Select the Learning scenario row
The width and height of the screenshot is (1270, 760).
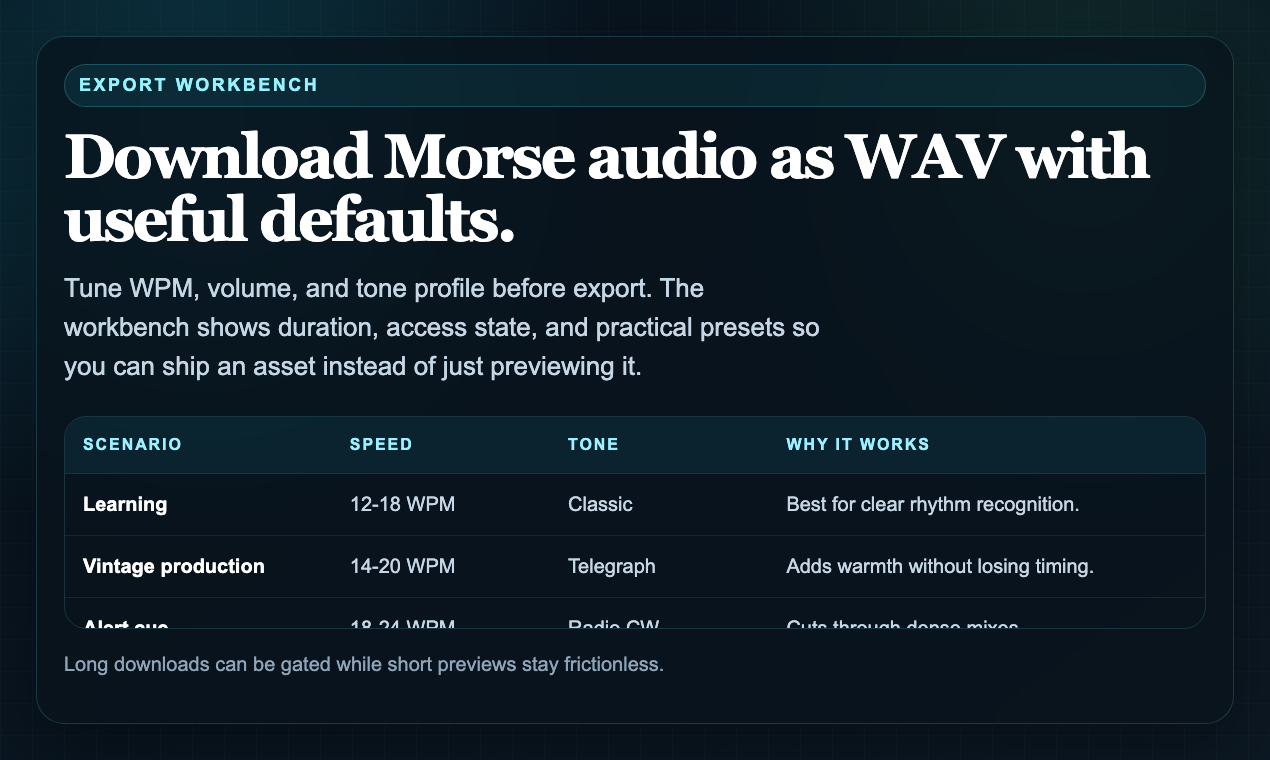click(x=125, y=504)
